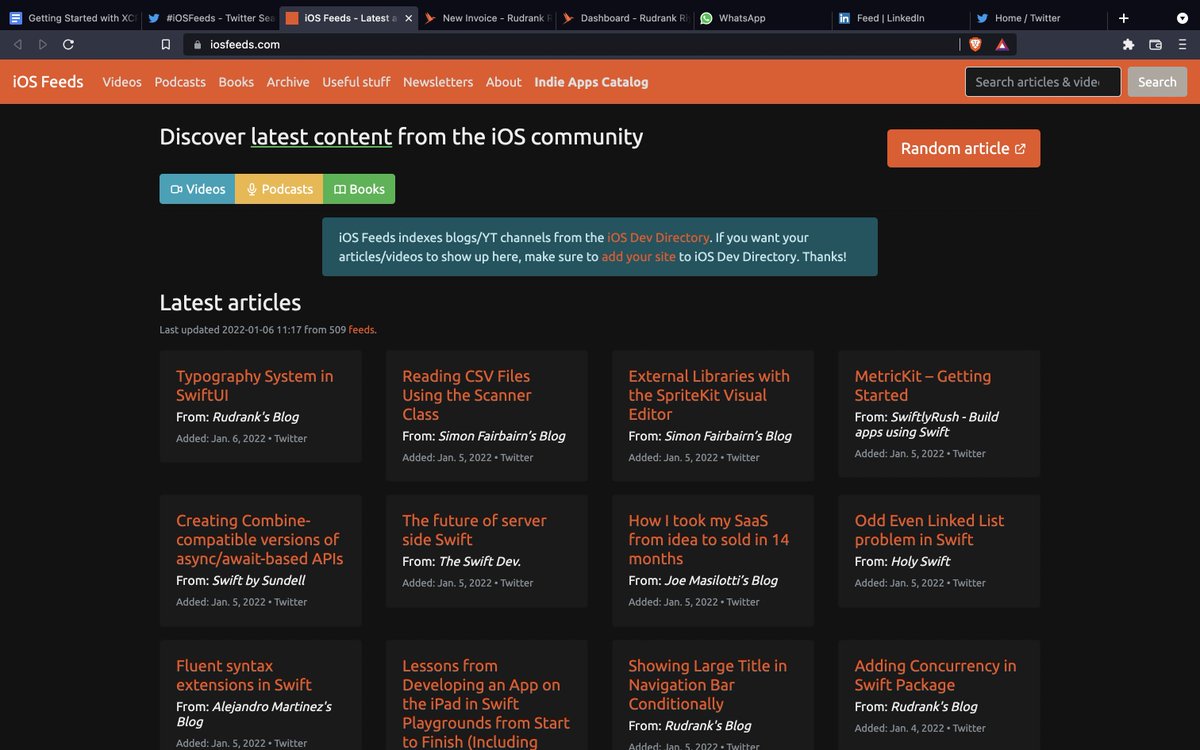Switch to Home / Twitter tab

click(x=1037, y=18)
